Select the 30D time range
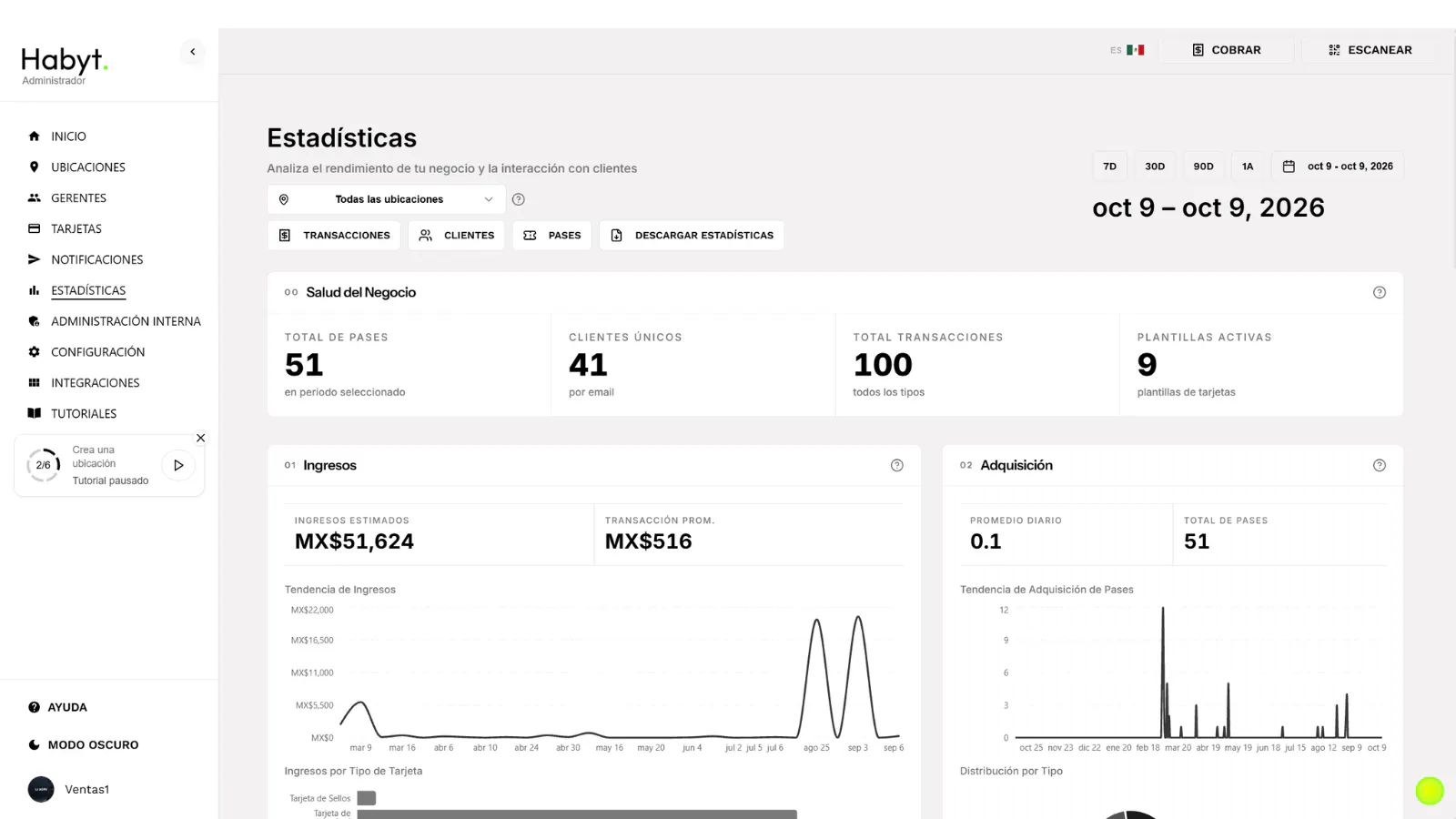The height and width of the screenshot is (819, 1456). [1155, 167]
